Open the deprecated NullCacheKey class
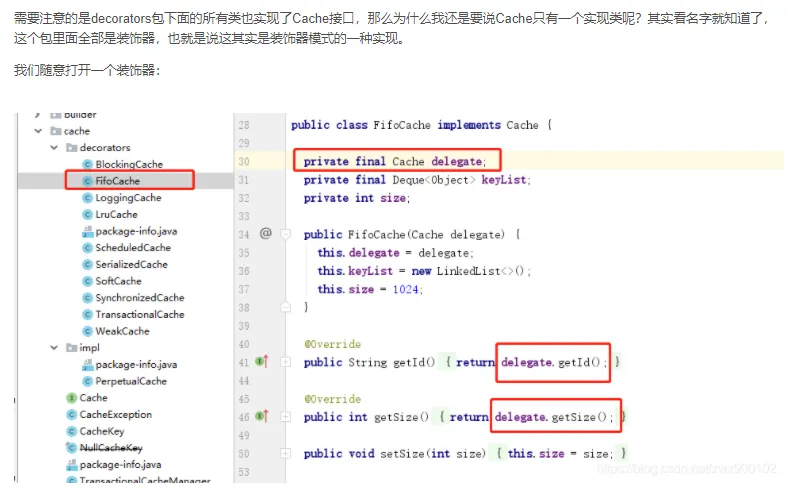Screen dimensions: 798x504 pos(111,447)
